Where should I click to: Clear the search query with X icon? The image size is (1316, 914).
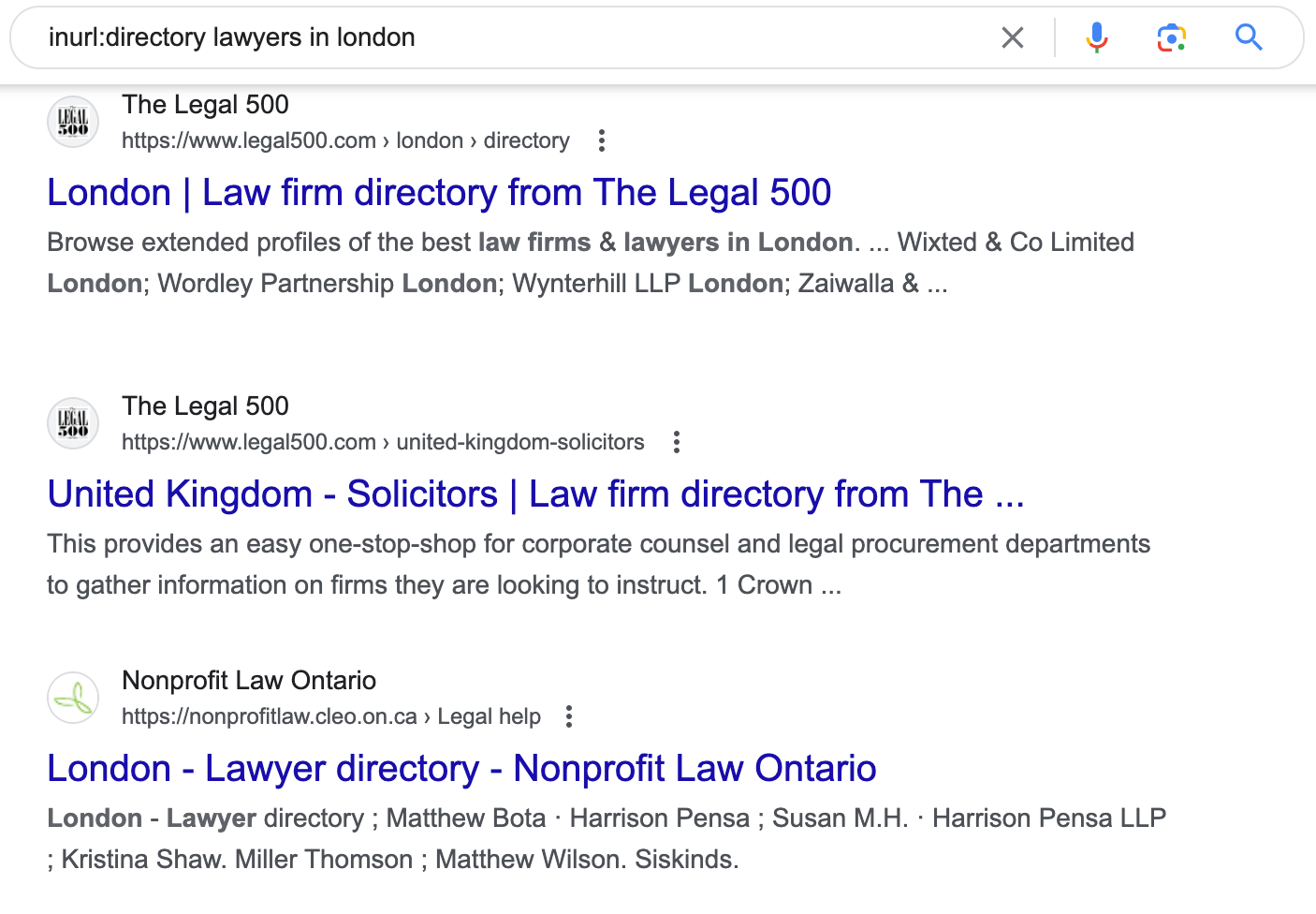pyautogui.click(x=1013, y=37)
